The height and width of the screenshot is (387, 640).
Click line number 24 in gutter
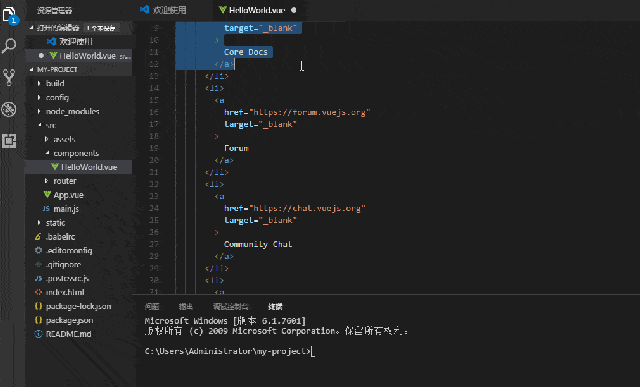(x=153, y=208)
